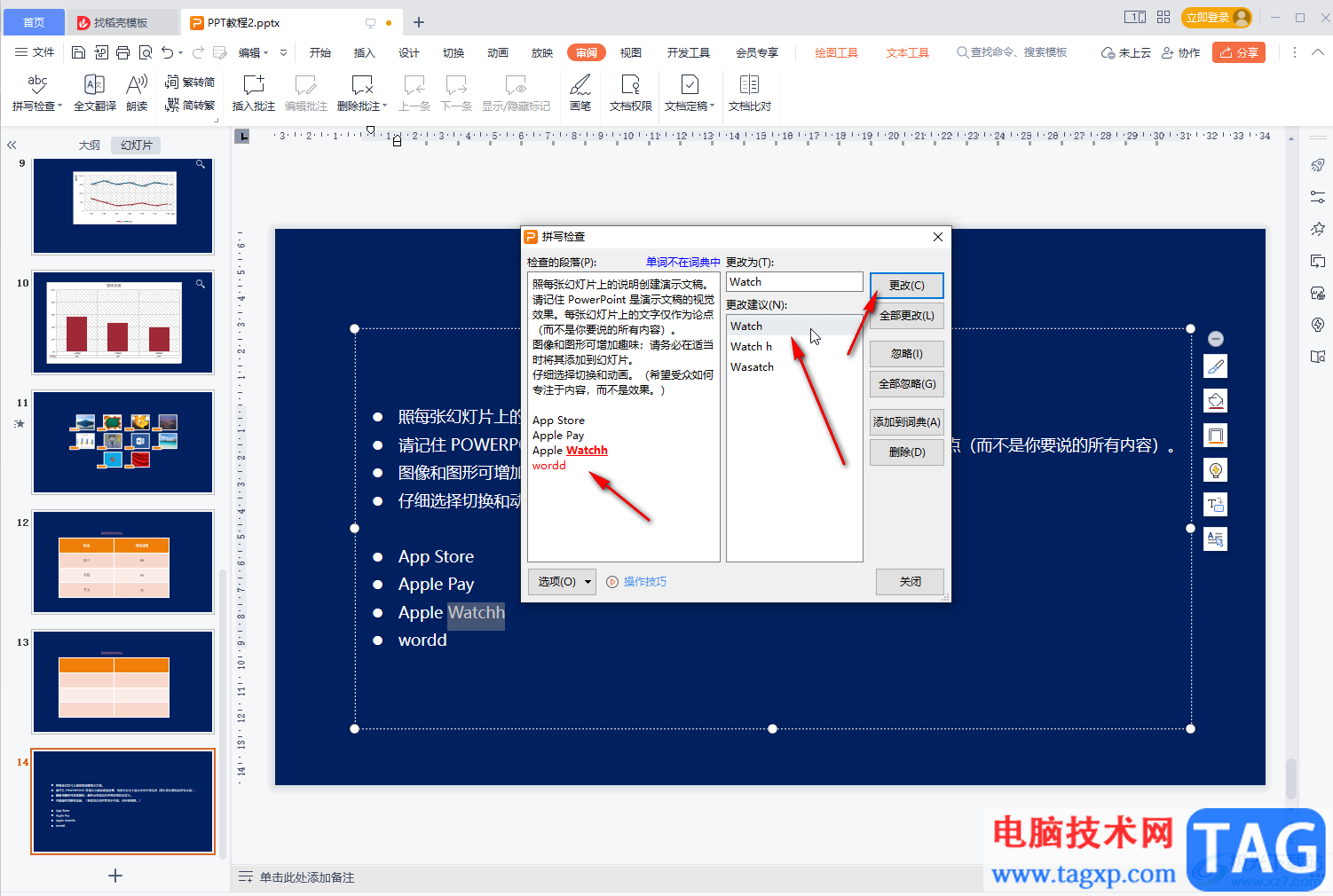The height and width of the screenshot is (896, 1333).
Task: Convert text with 简转繁
Action: pyautogui.click(x=190, y=105)
